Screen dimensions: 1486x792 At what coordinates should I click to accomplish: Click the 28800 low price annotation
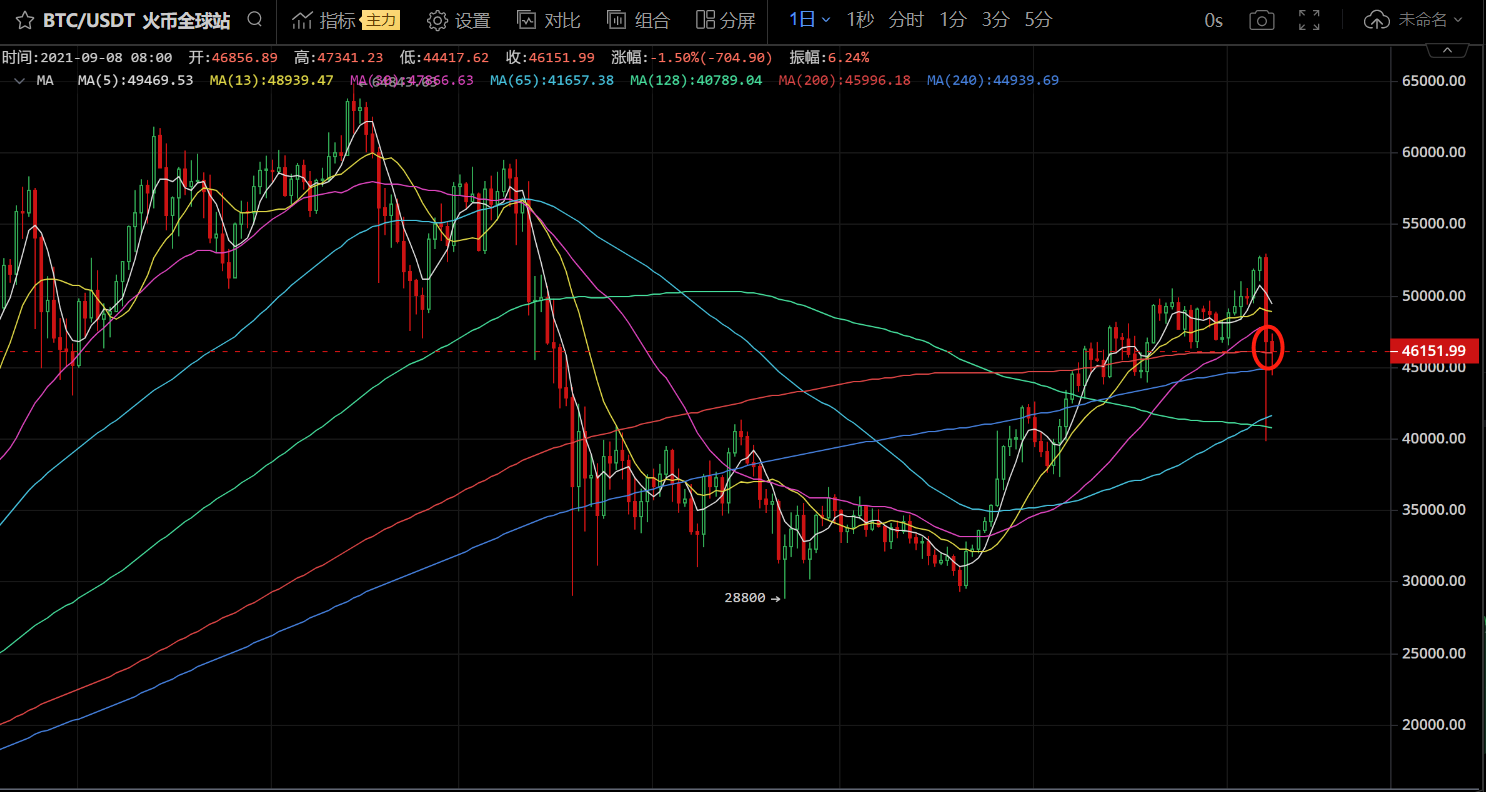(752, 598)
